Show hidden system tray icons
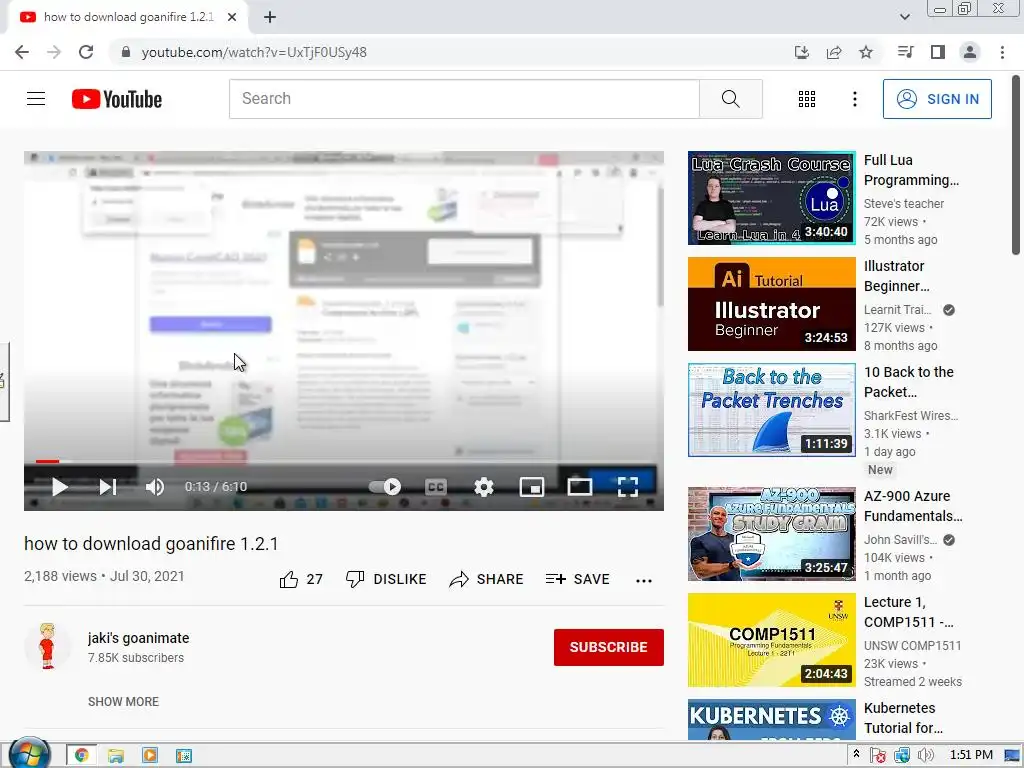The image size is (1024, 768). click(857, 755)
